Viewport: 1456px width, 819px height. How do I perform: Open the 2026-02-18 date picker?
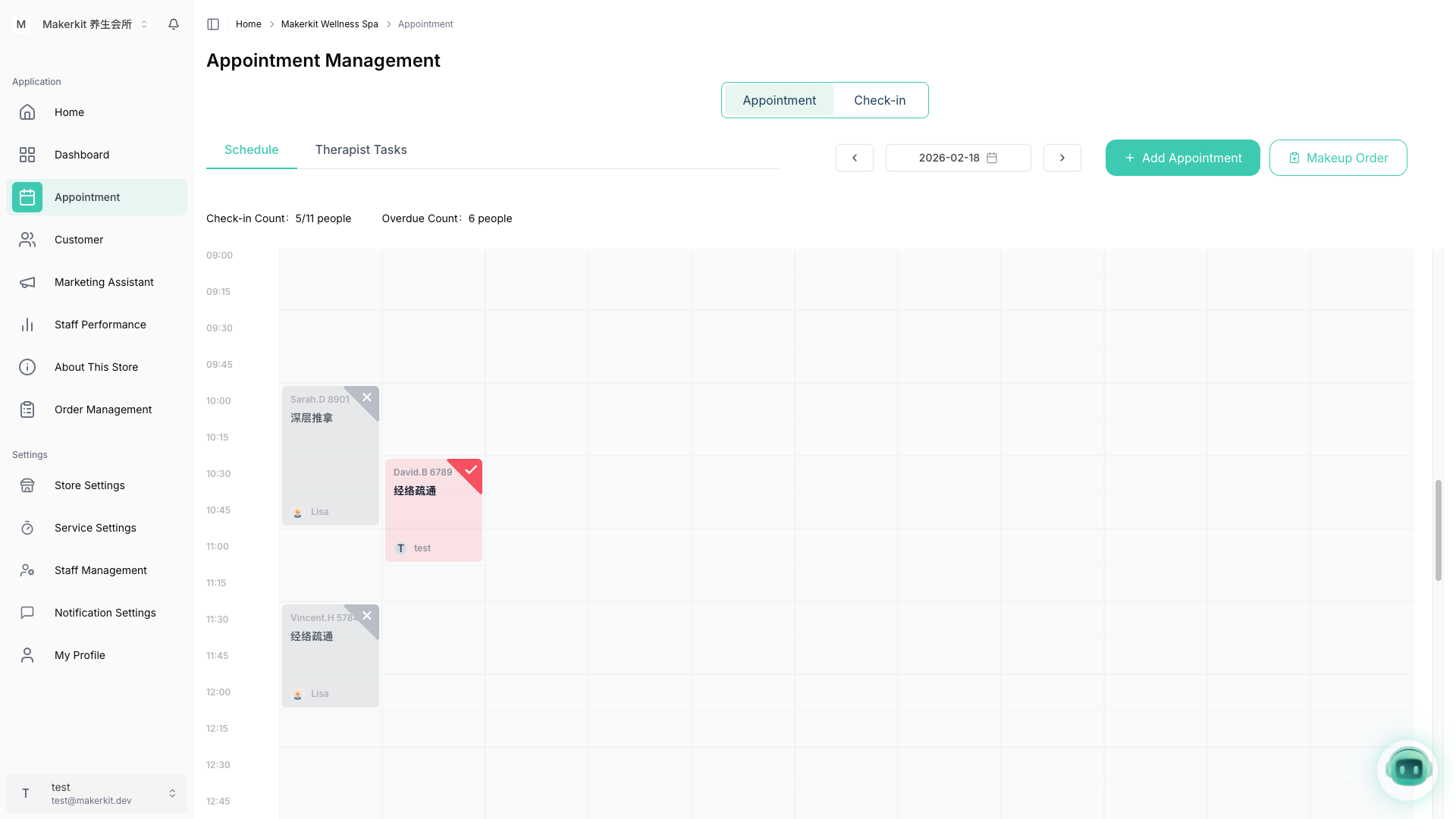958,158
